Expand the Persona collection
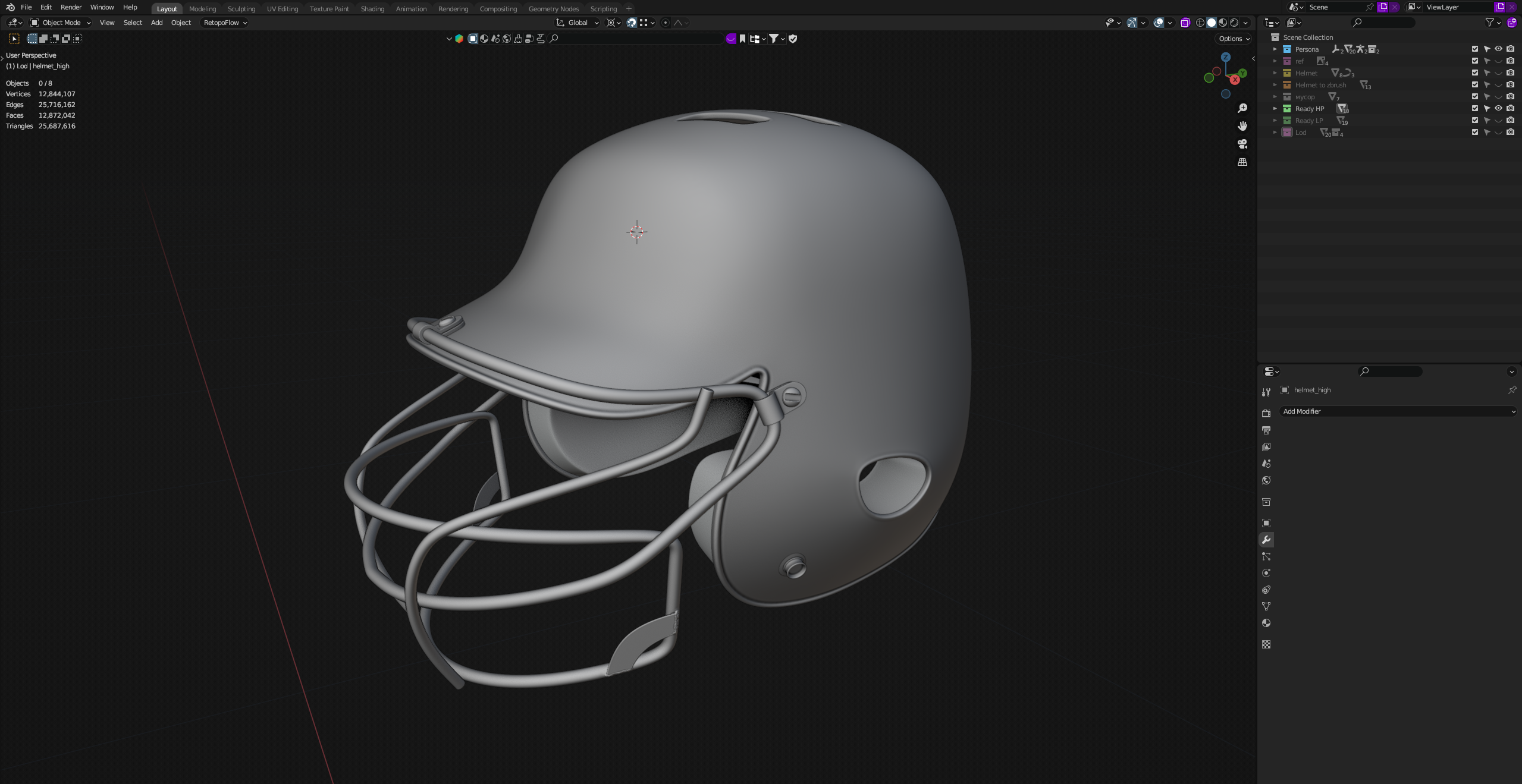This screenshot has height=784, width=1522. 1275,49
